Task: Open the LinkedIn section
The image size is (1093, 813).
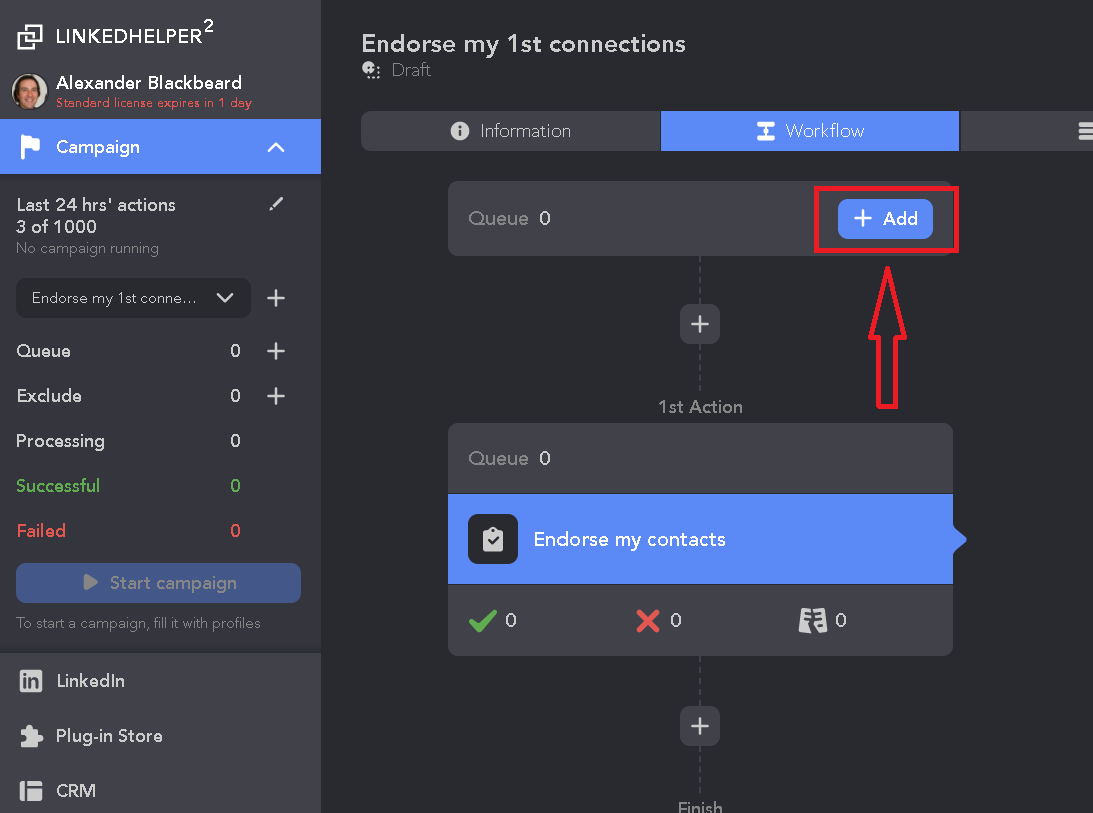Action: click(x=160, y=681)
